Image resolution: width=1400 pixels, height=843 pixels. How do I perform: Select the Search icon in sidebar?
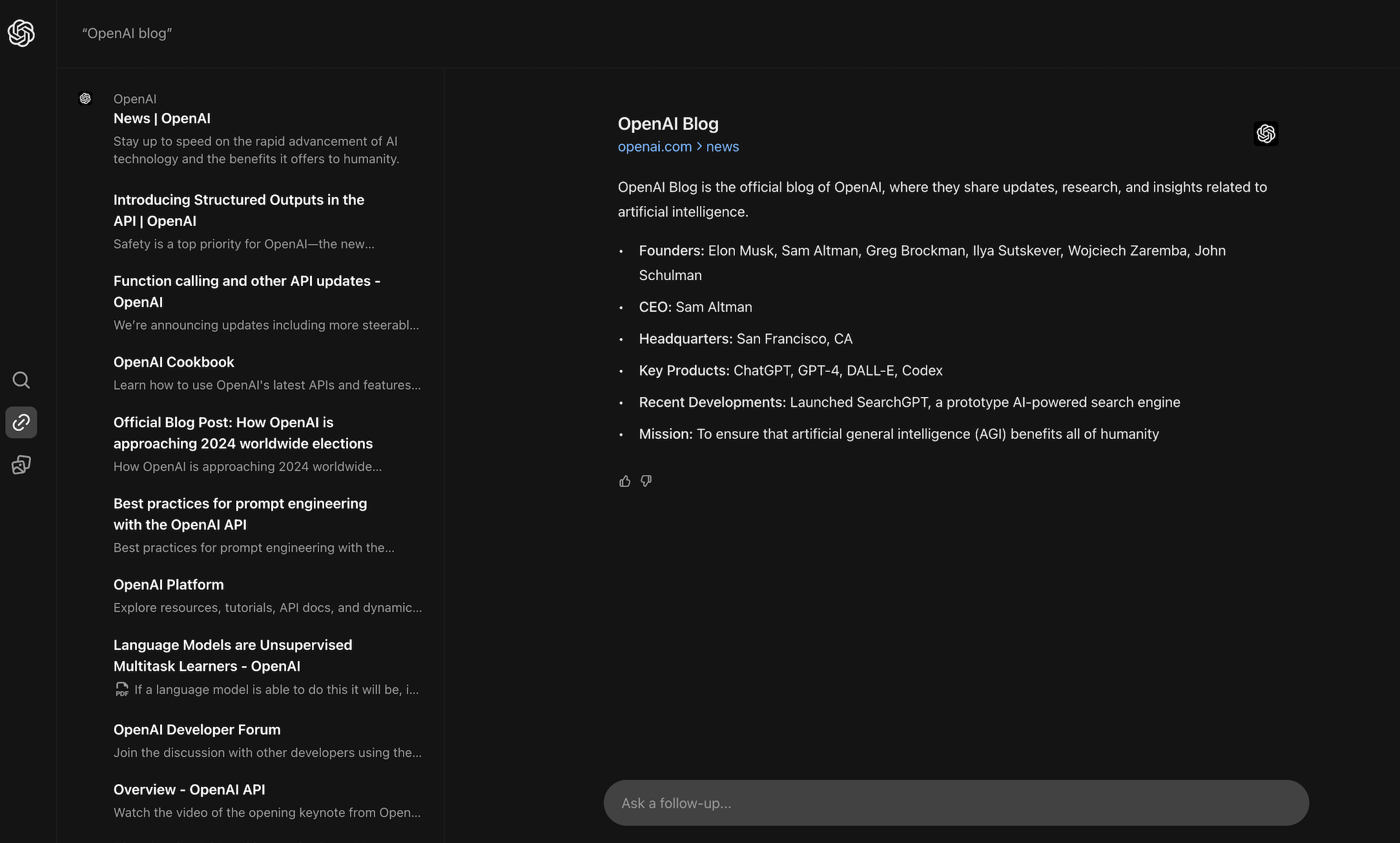[21, 380]
